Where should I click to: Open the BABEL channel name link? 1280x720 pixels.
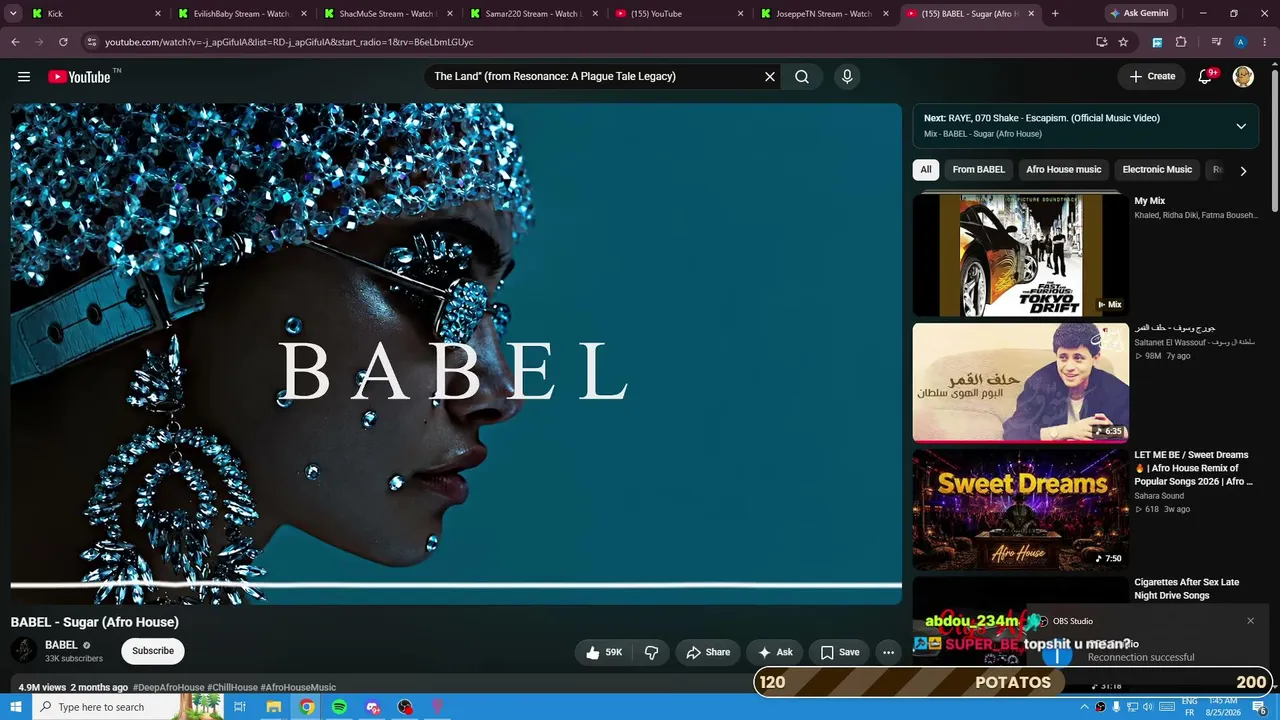(61, 645)
